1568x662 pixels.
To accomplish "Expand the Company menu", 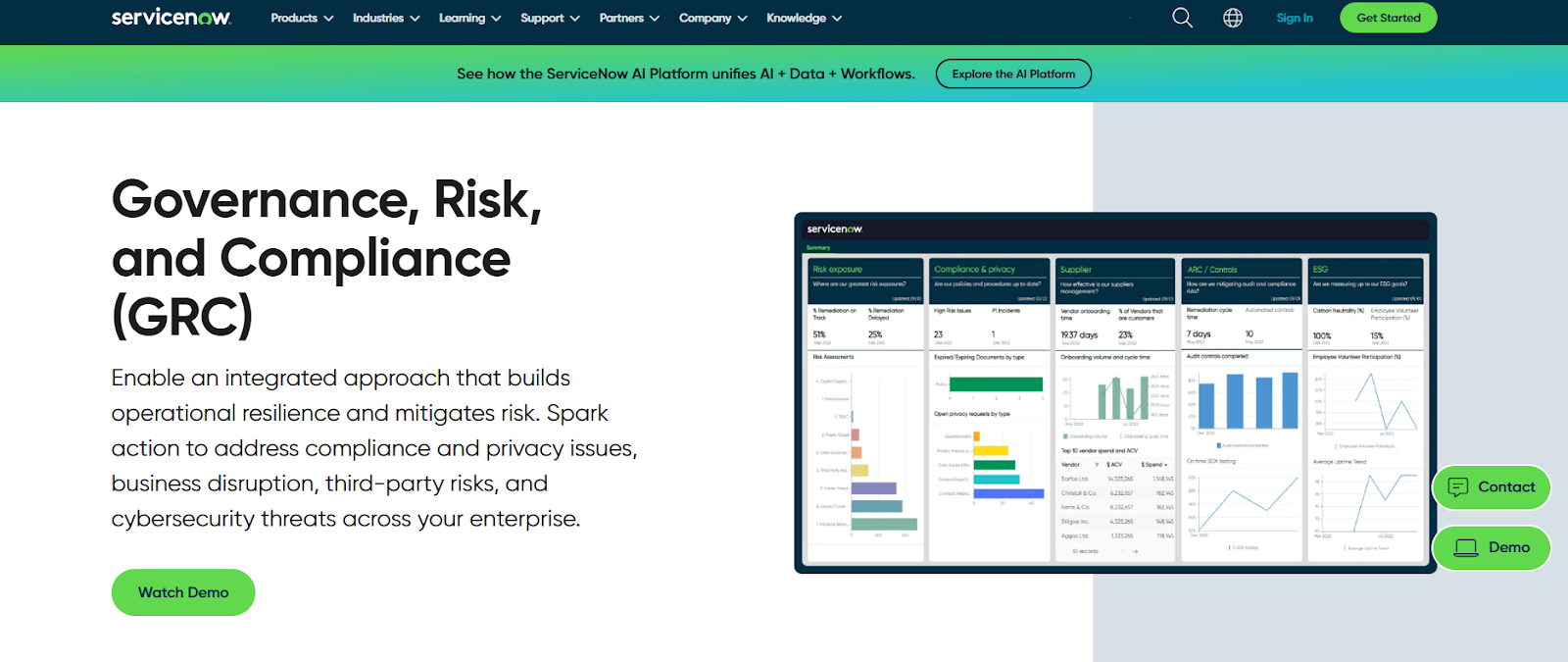I will click(x=713, y=18).
